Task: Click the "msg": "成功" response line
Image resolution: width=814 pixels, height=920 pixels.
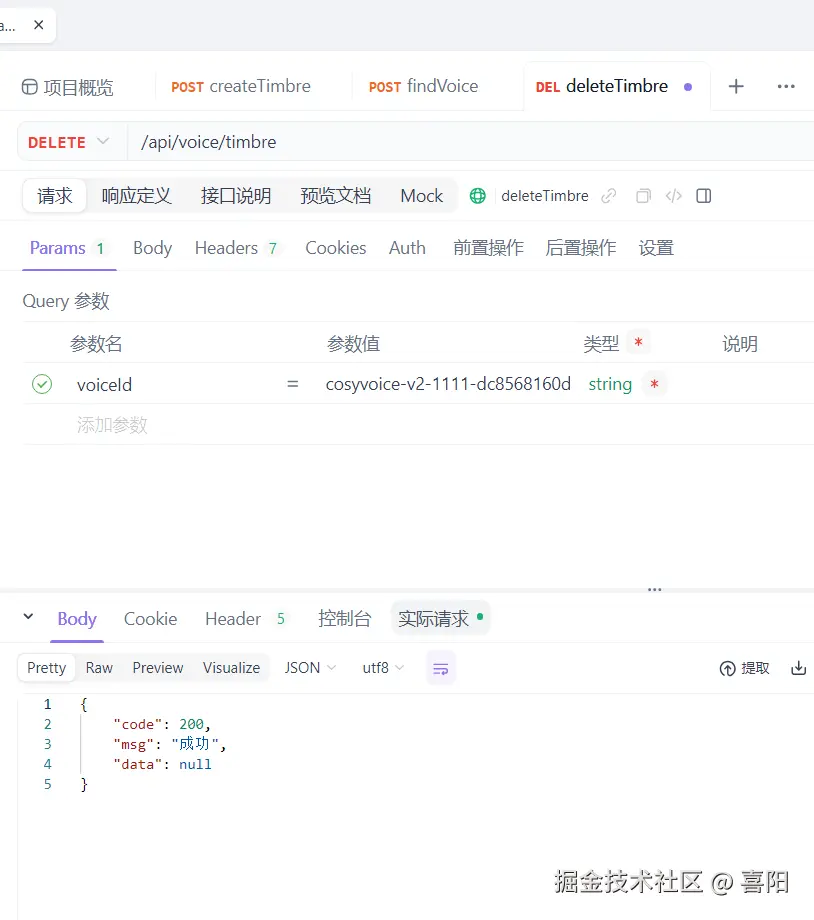Action: [169, 744]
